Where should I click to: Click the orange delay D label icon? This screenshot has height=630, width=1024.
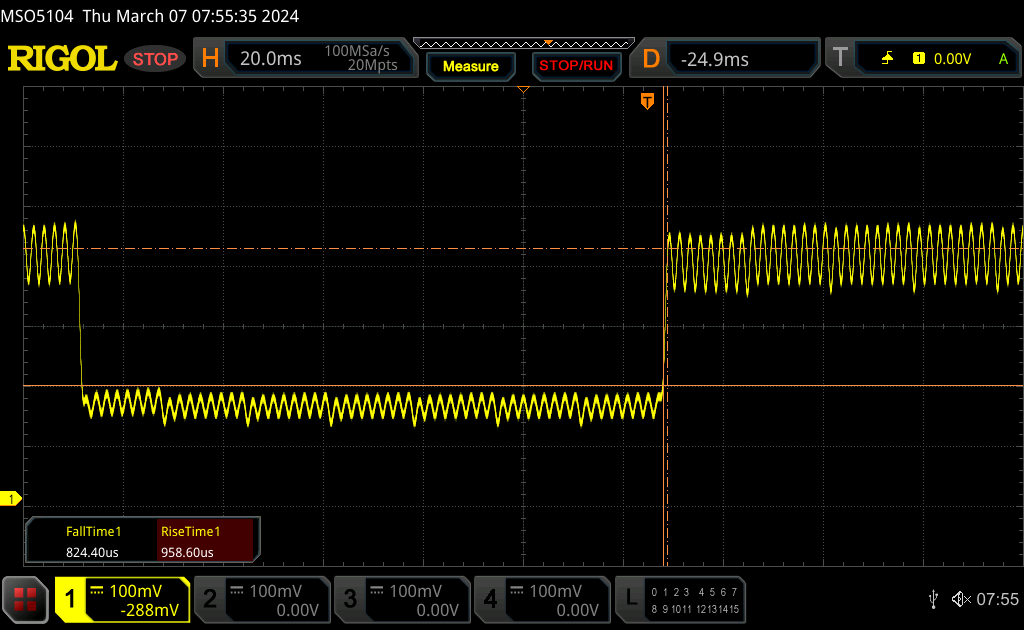click(x=651, y=59)
